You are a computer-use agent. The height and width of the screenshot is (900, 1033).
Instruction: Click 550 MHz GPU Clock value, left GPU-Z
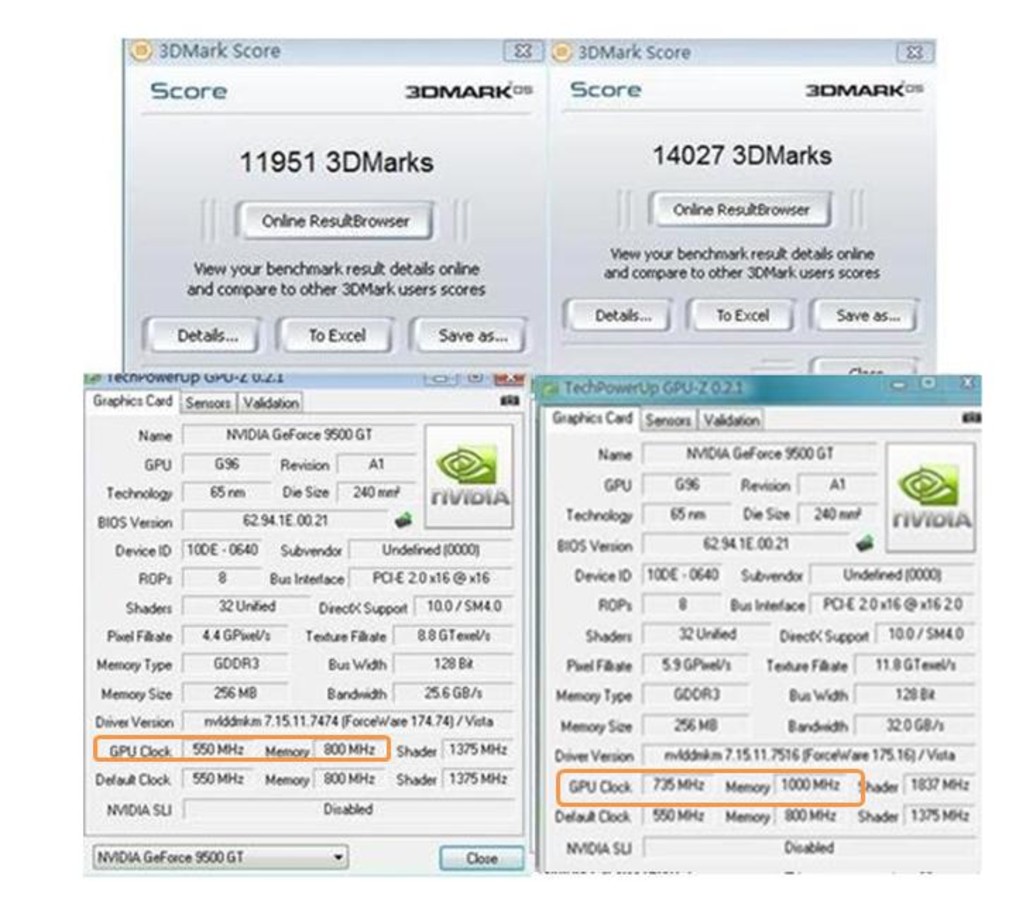218,750
